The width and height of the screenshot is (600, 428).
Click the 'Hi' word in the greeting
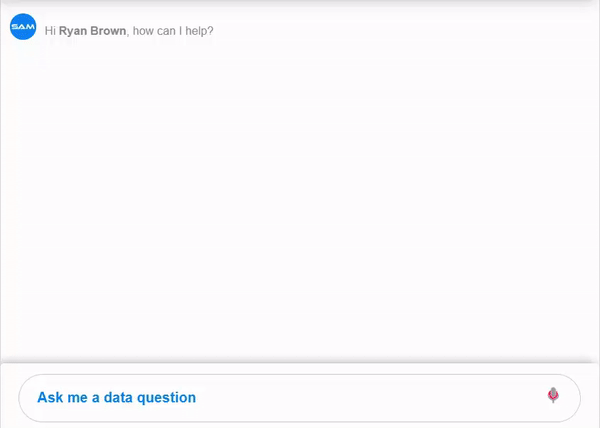50,31
